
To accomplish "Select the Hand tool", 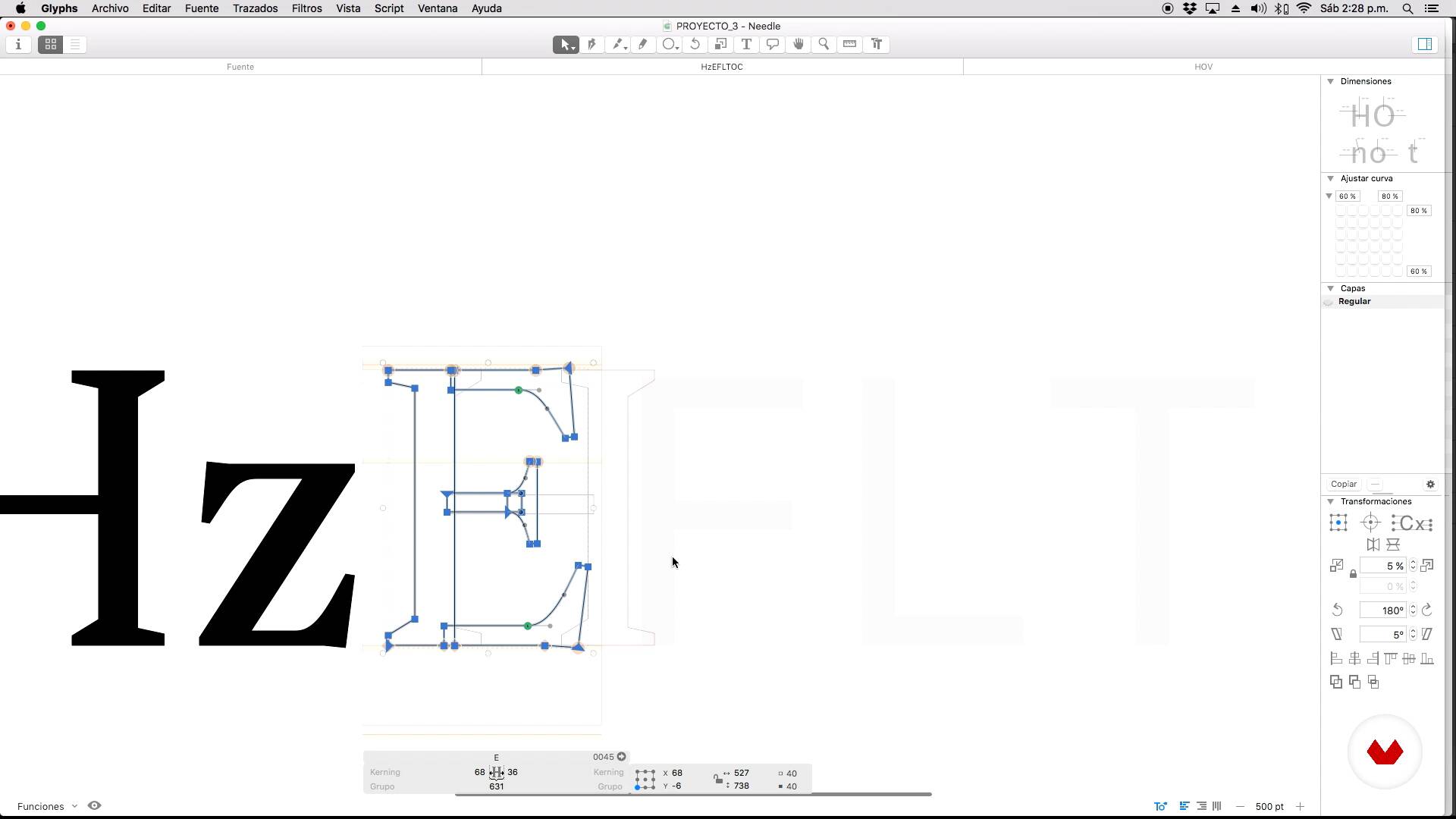I will point(798,45).
